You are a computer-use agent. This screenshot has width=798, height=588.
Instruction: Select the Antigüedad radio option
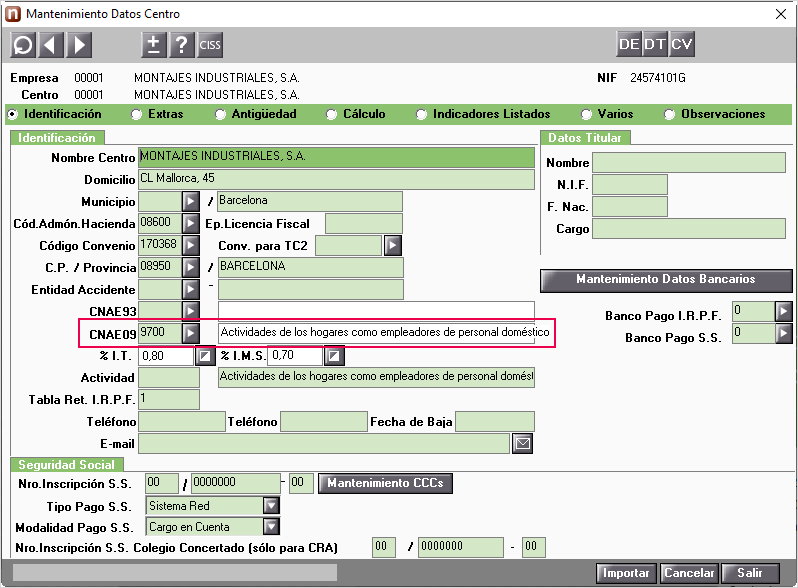tap(220, 115)
